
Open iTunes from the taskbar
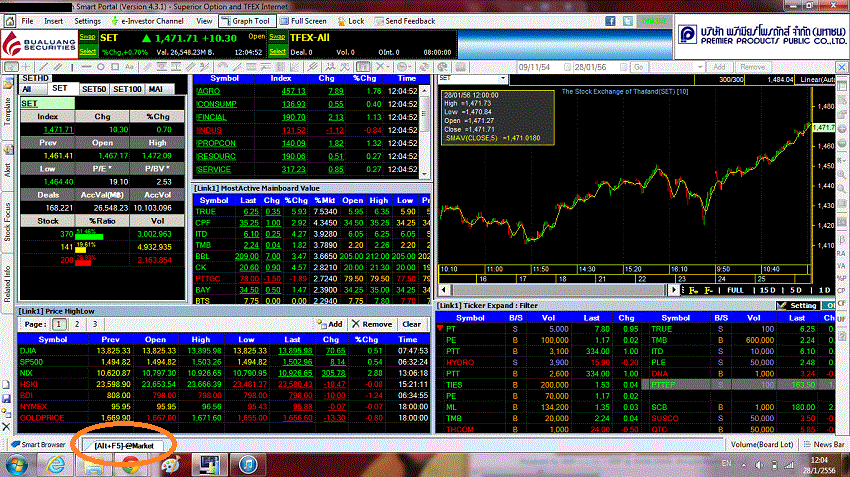[248, 465]
